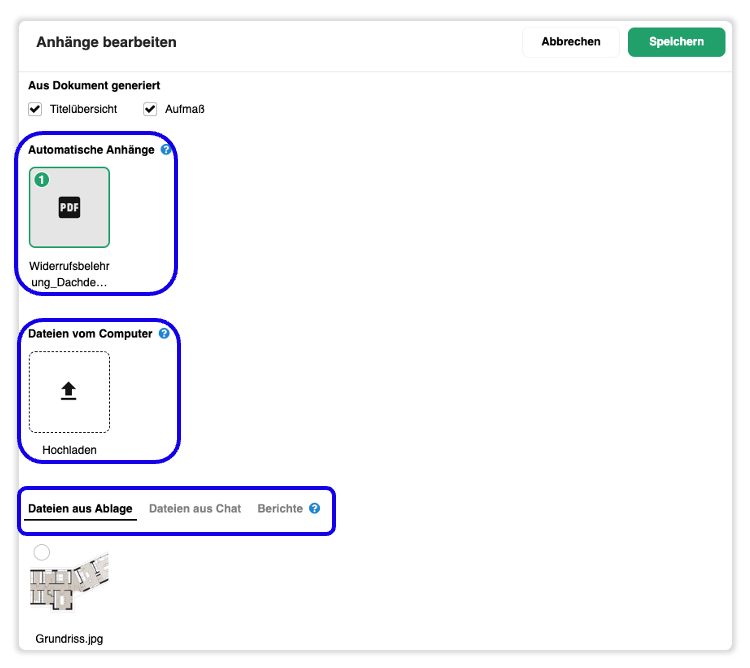
Task: Click help icon beside Dateien vom Computer
Action: [x=164, y=333]
